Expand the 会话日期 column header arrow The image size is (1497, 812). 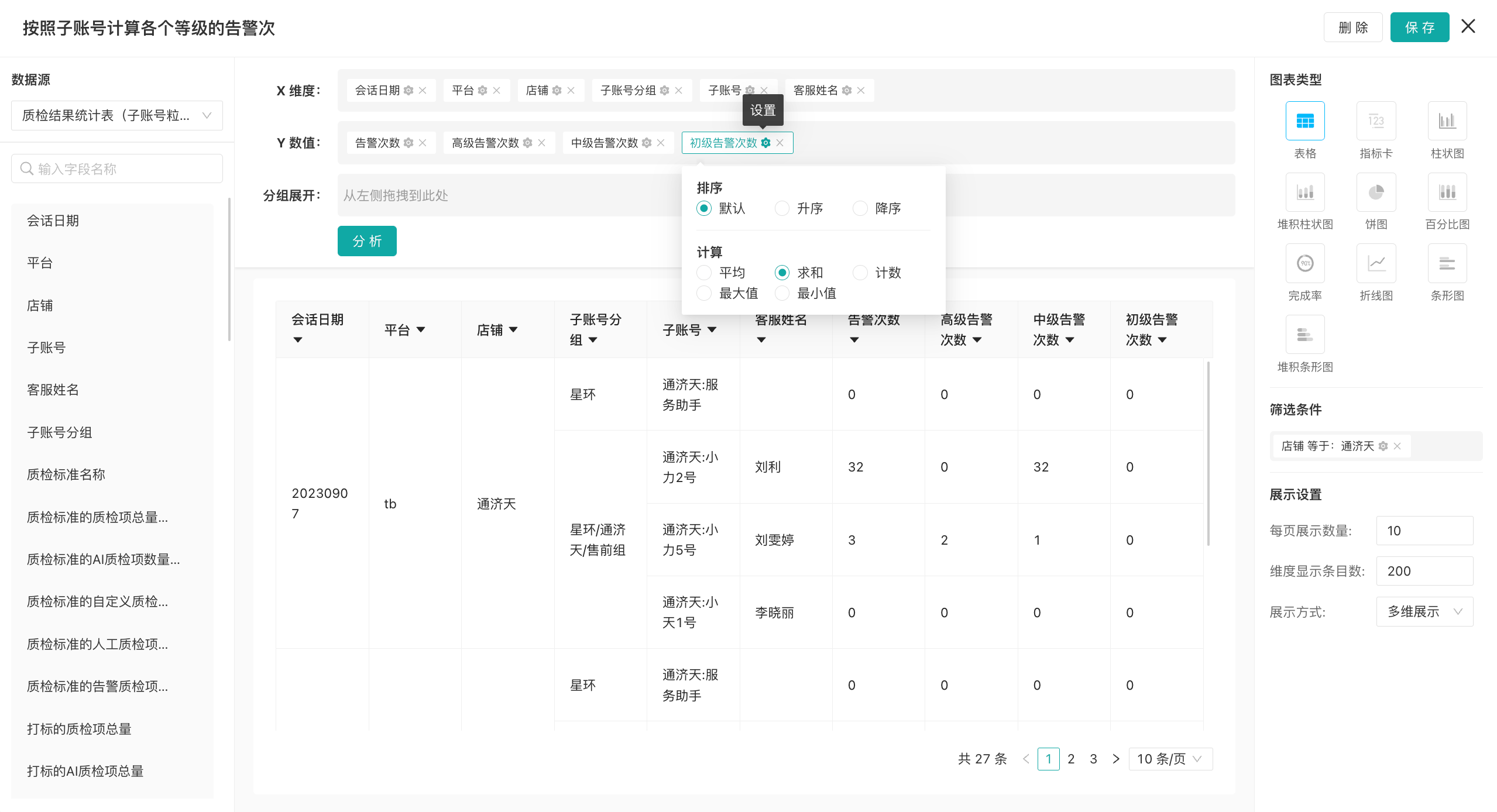click(x=298, y=340)
